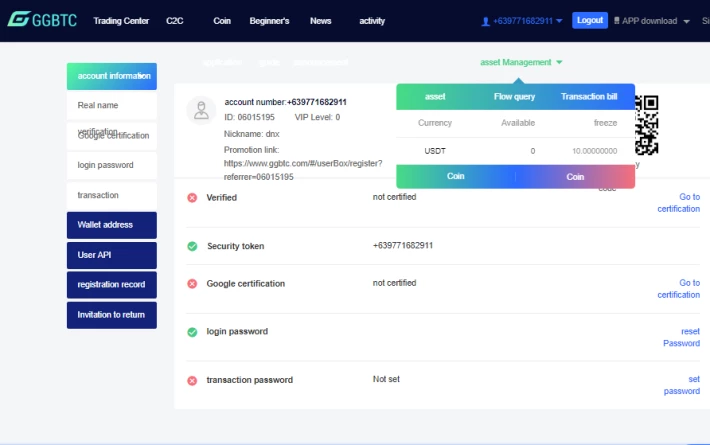The image size is (710, 445).
Task: Click the Not set status text
Action: tap(386, 379)
